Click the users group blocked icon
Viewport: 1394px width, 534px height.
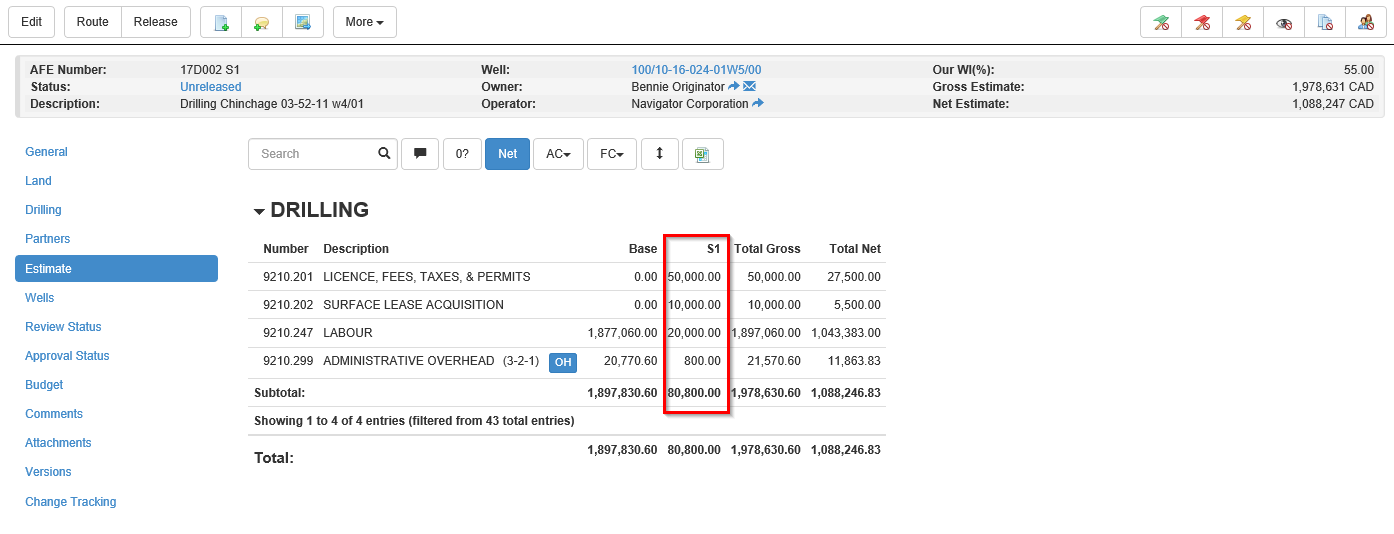pos(1365,22)
